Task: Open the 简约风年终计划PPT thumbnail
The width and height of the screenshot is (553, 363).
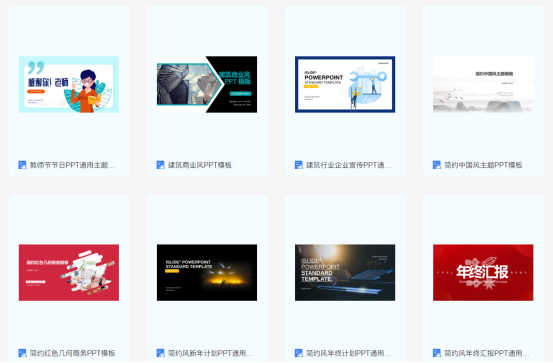Action: (x=345, y=272)
